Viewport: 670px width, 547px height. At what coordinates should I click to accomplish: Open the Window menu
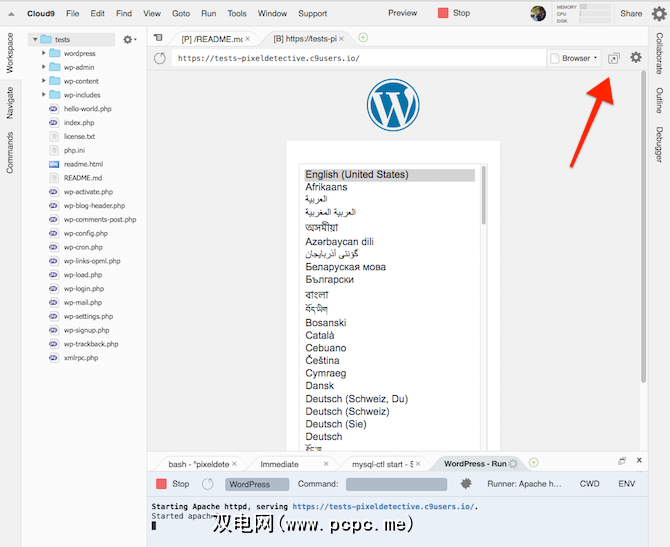pyautogui.click(x=272, y=13)
